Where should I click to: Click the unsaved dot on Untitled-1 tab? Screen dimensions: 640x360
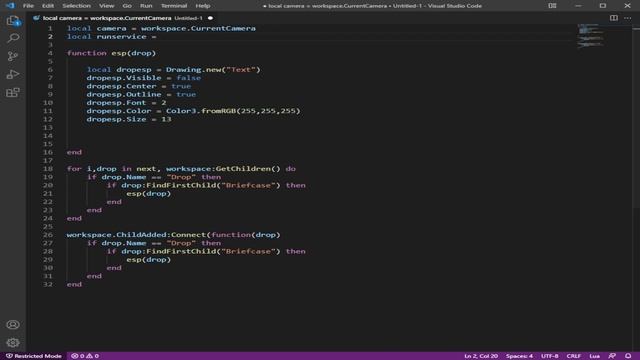[x=210, y=18]
